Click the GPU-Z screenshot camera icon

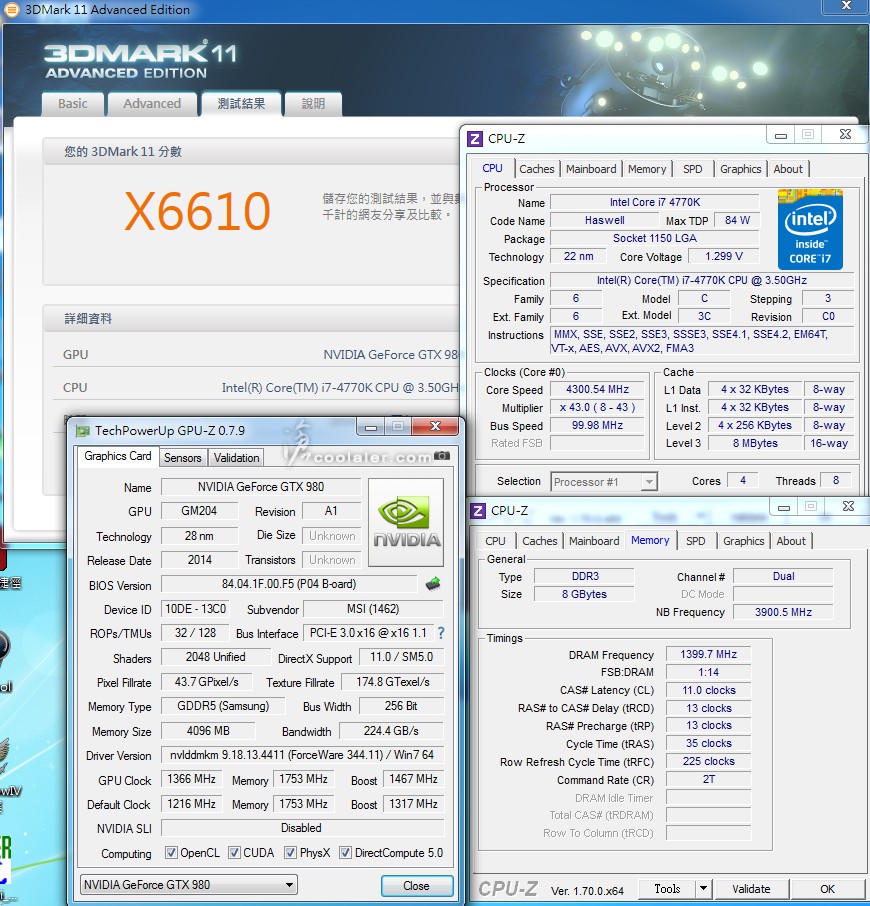point(442,456)
